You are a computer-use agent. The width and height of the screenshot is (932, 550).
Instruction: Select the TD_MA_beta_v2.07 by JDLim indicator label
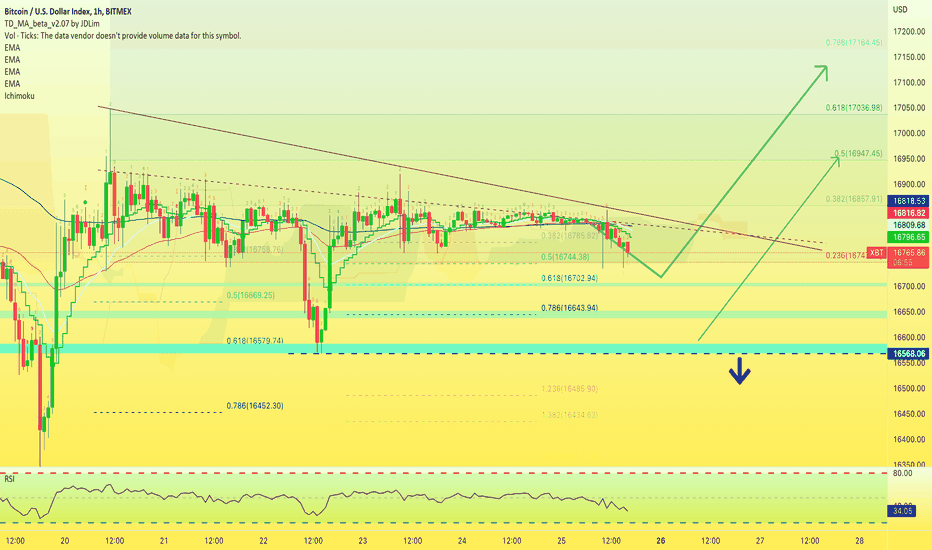click(52, 24)
